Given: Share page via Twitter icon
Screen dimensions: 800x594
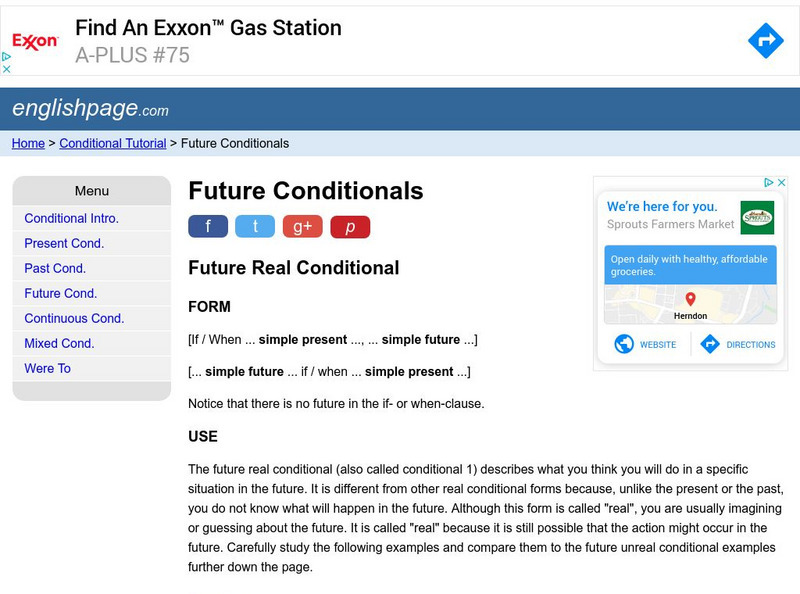Looking at the screenshot, I should click(255, 226).
